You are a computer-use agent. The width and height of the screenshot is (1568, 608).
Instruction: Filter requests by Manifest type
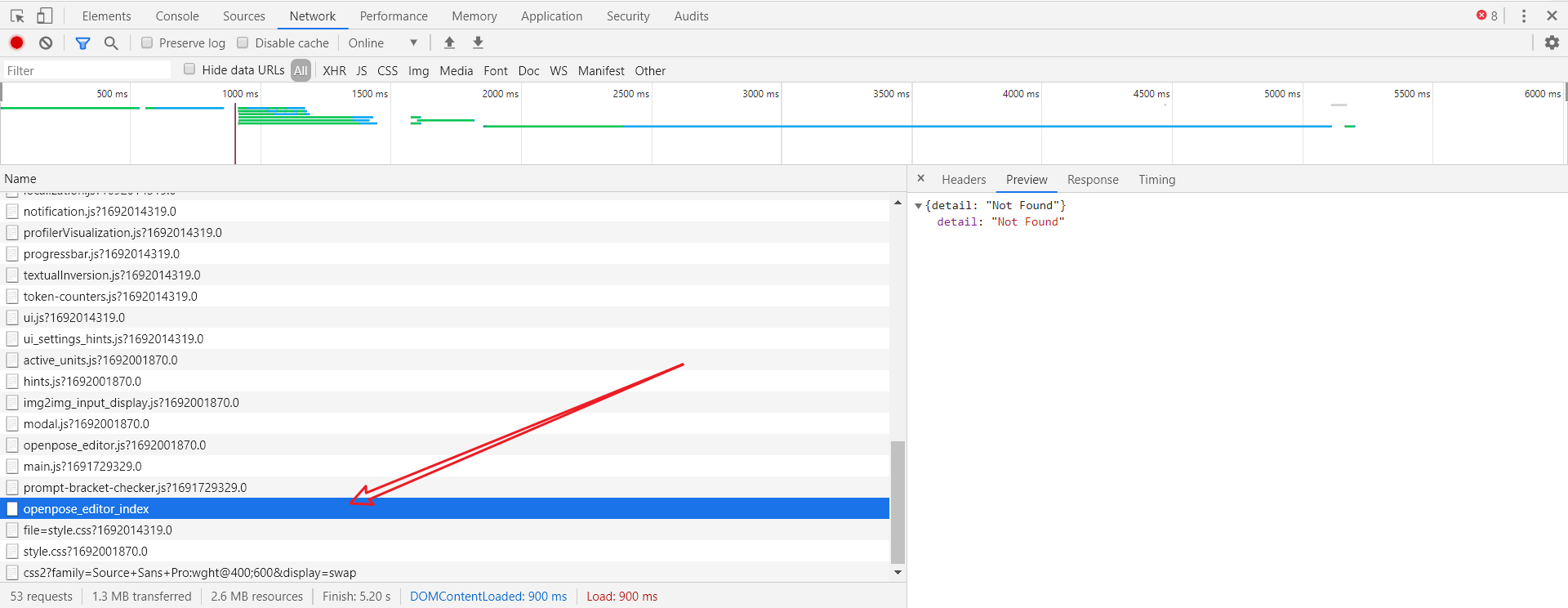coord(601,70)
